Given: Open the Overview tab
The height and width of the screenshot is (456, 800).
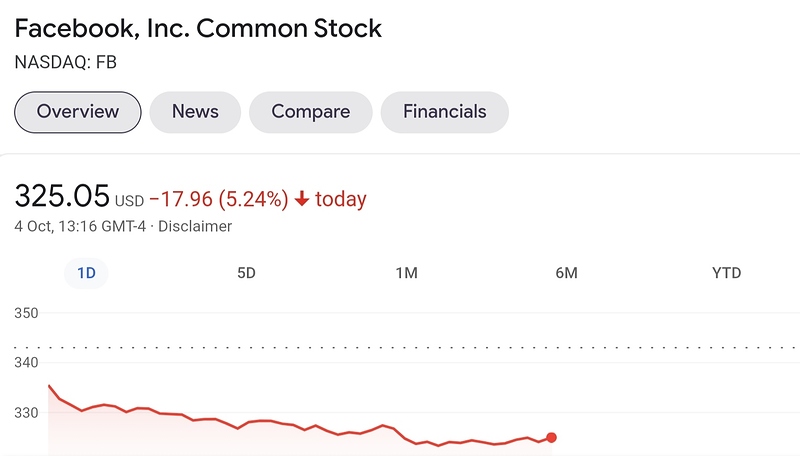Looking at the screenshot, I should 78,112.
